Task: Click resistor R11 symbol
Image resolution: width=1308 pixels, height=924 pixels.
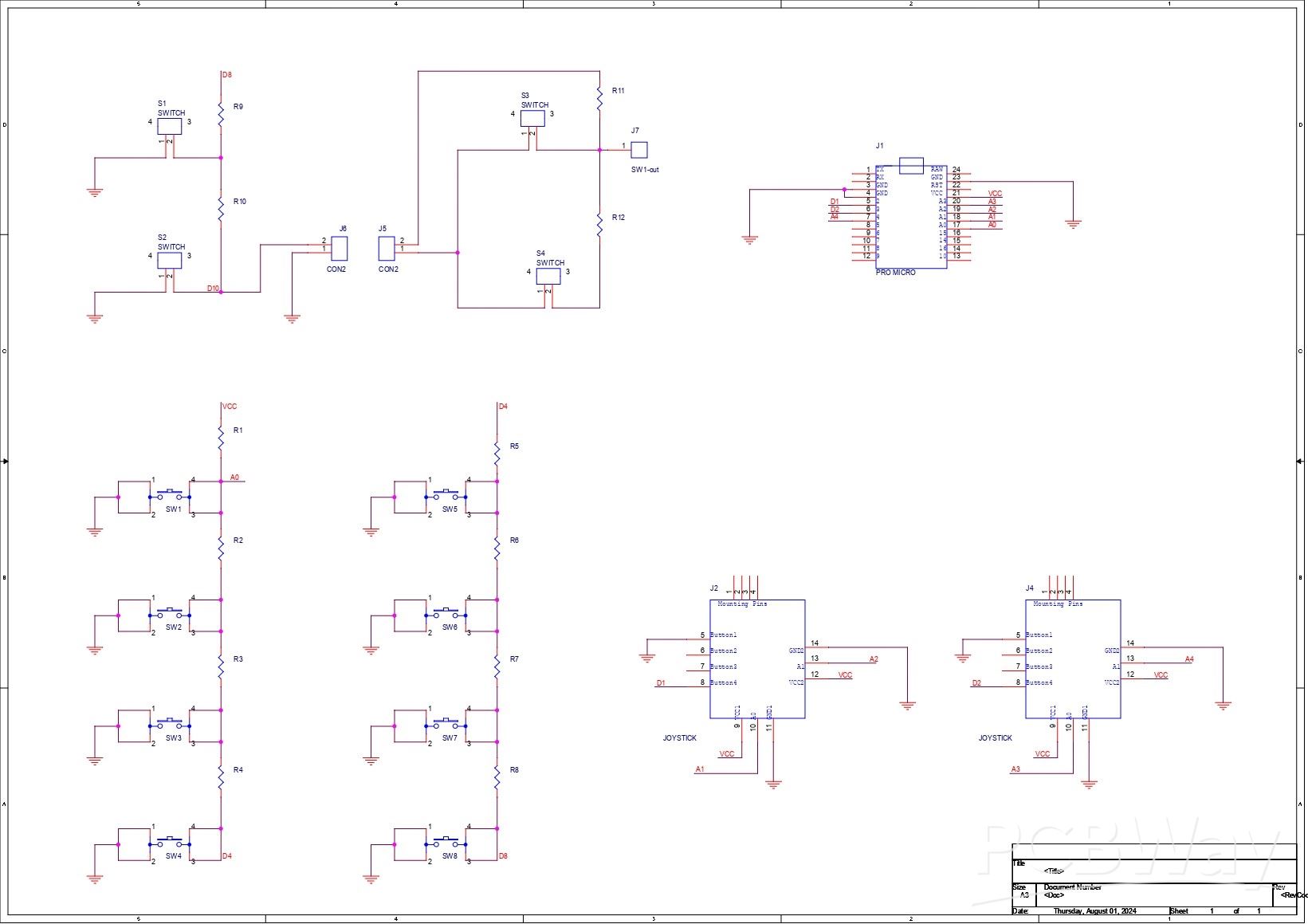Action: coord(599,99)
